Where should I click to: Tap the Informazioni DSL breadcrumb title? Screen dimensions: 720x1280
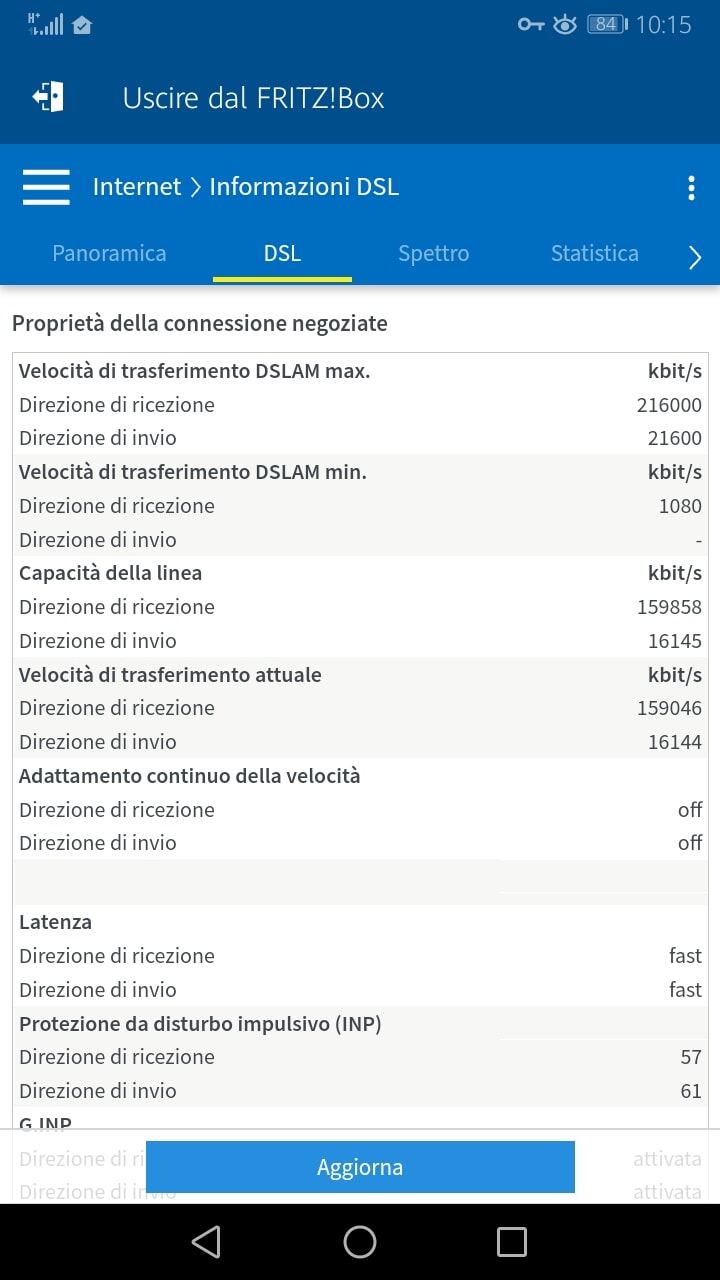tap(304, 187)
